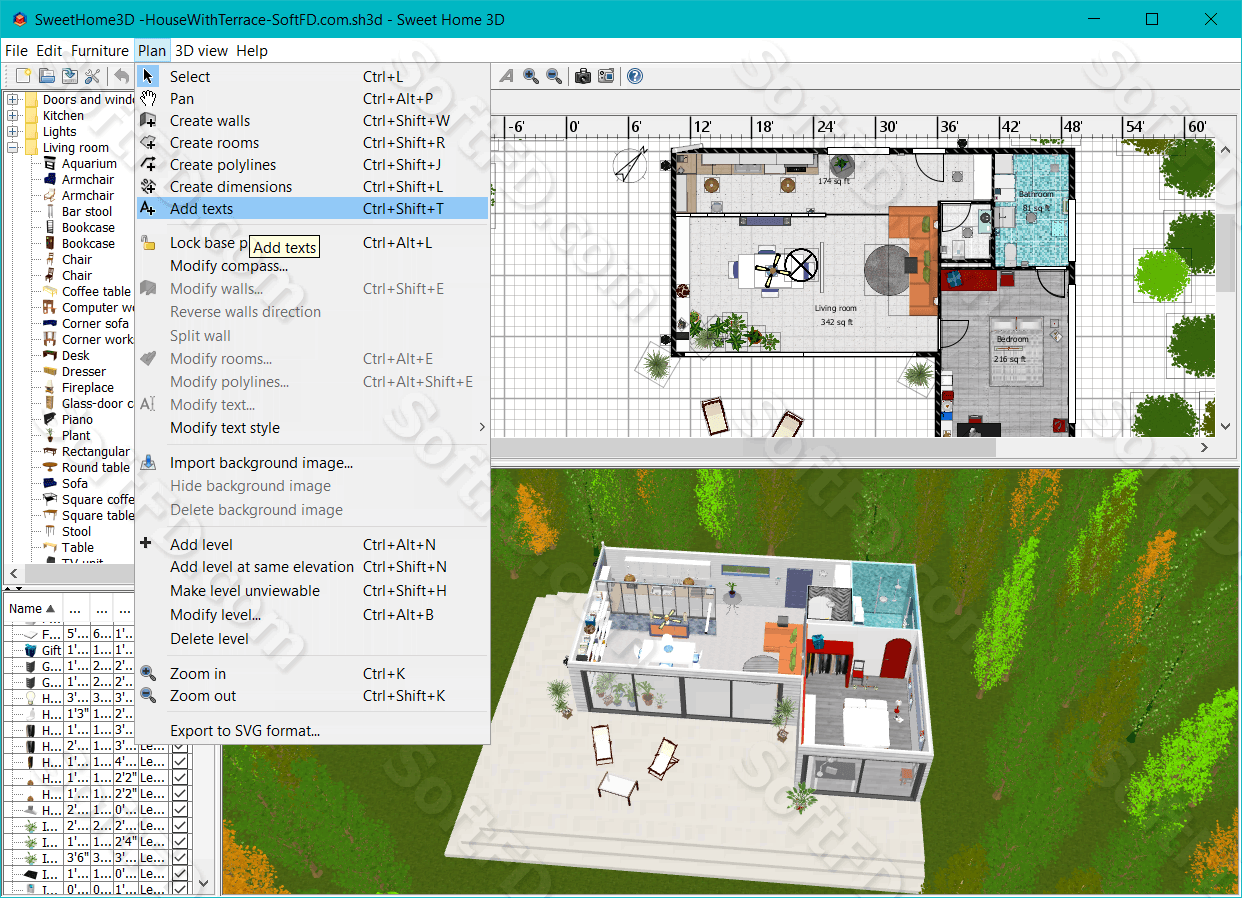This screenshot has width=1242, height=898.
Task: Open the Help menu
Action: tap(252, 50)
